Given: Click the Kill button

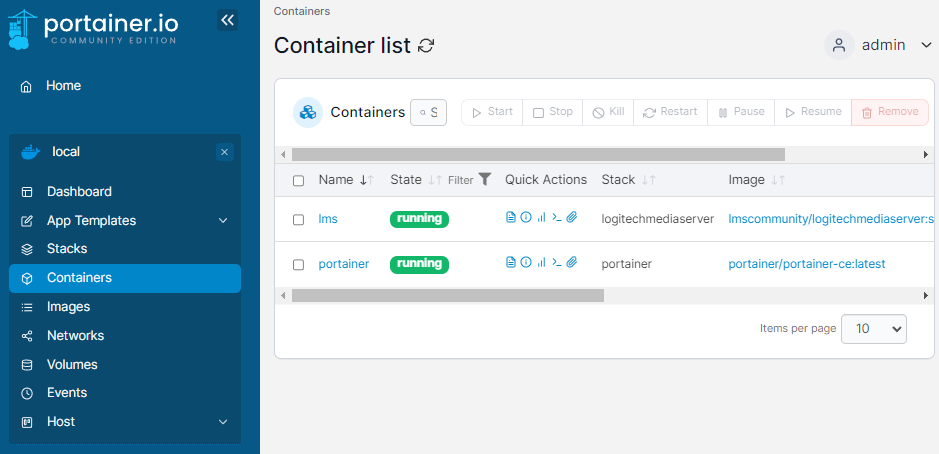Looking at the screenshot, I should pos(608,112).
